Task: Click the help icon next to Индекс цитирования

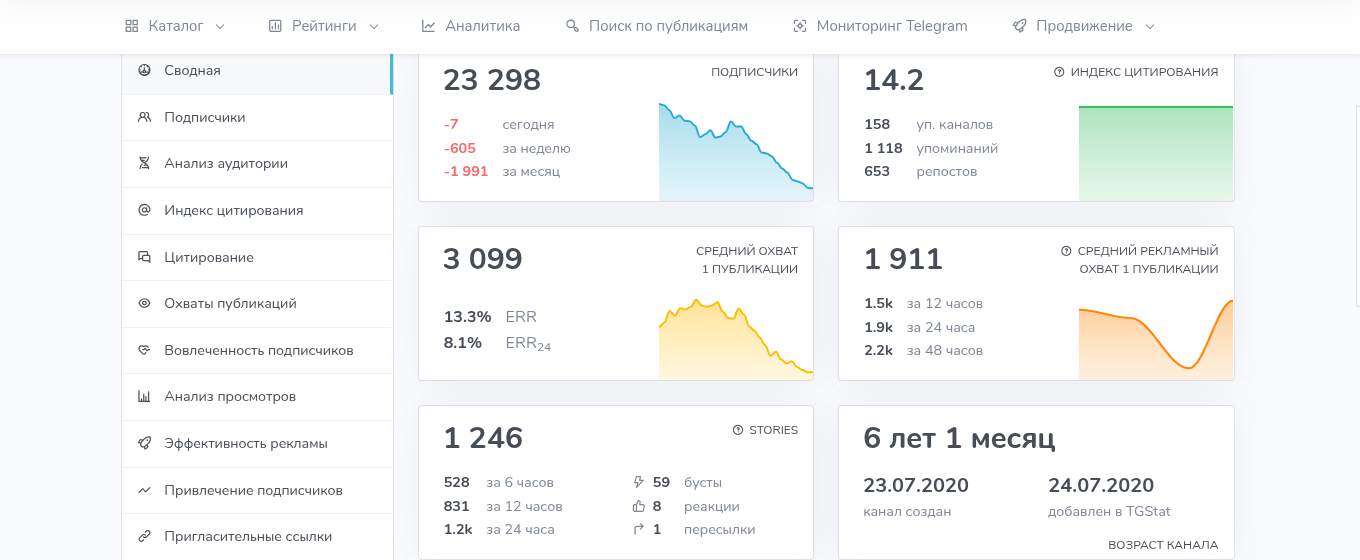Action: coord(1059,72)
